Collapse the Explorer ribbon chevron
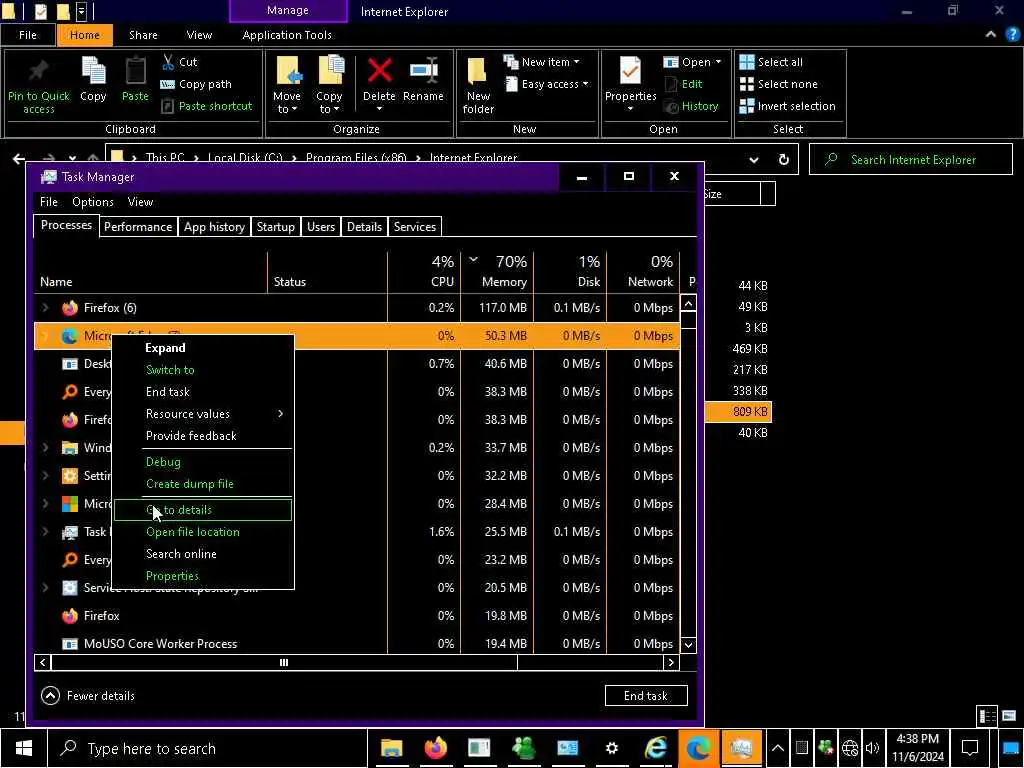Screen dimensions: 1024x768 (x=991, y=35)
